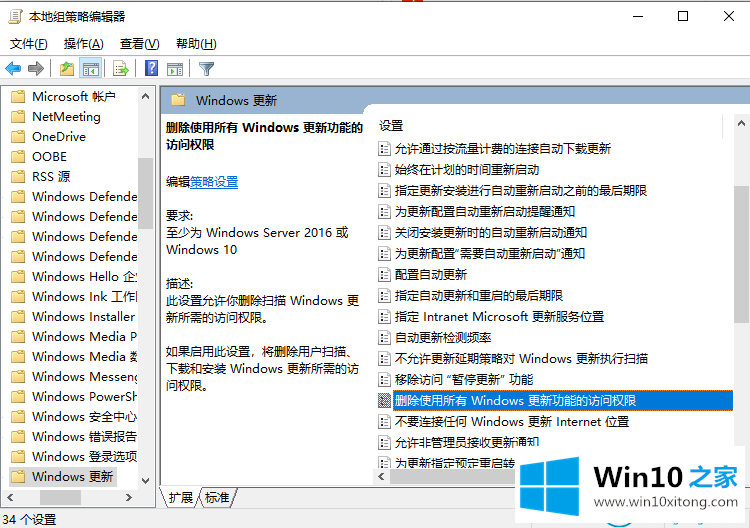Select 为更新配置“需要自动重新启动”通知 setting

pyautogui.click(x=490, y=253)
